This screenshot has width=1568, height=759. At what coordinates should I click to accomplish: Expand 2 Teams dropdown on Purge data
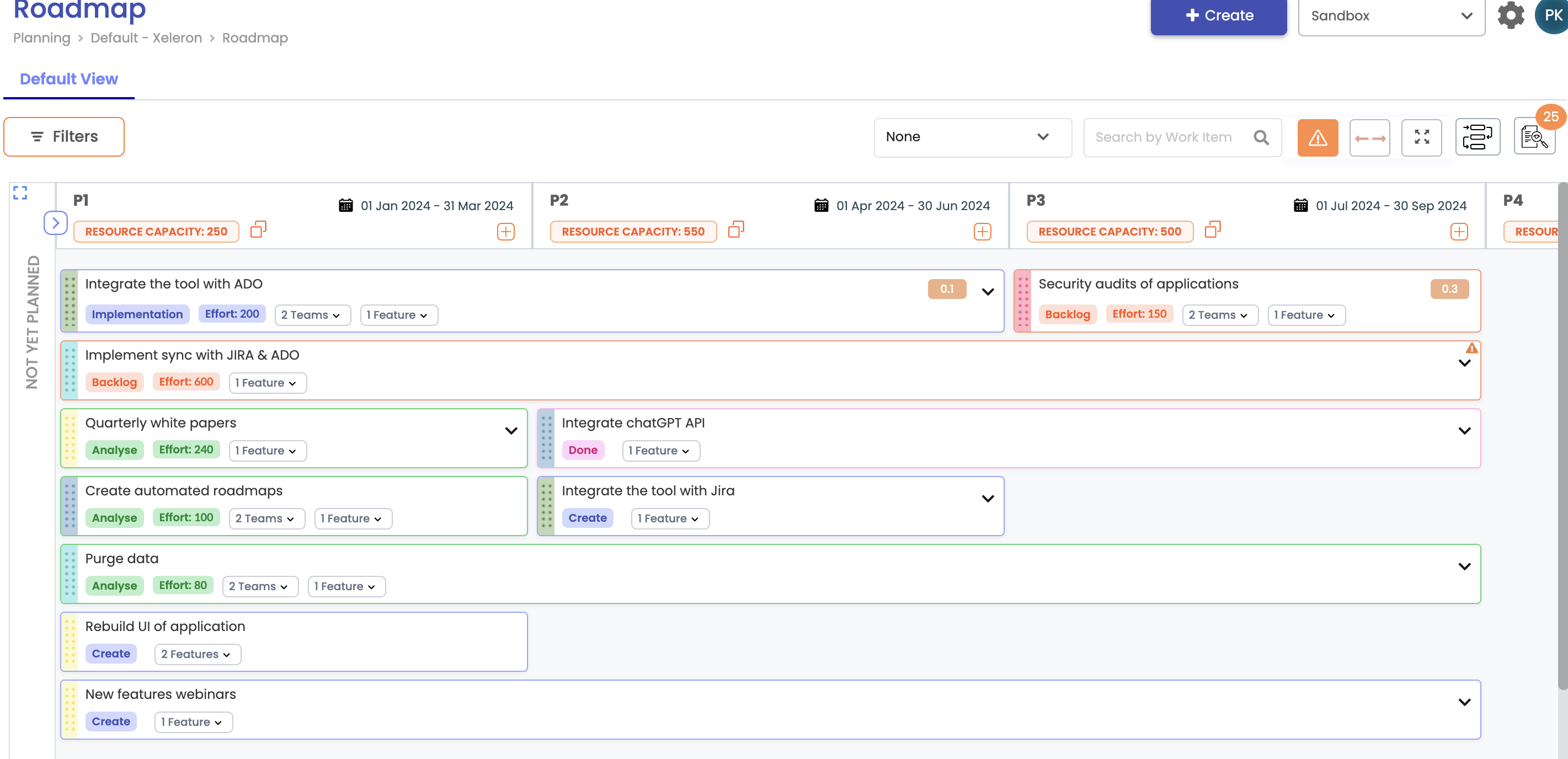click(259, 586)
